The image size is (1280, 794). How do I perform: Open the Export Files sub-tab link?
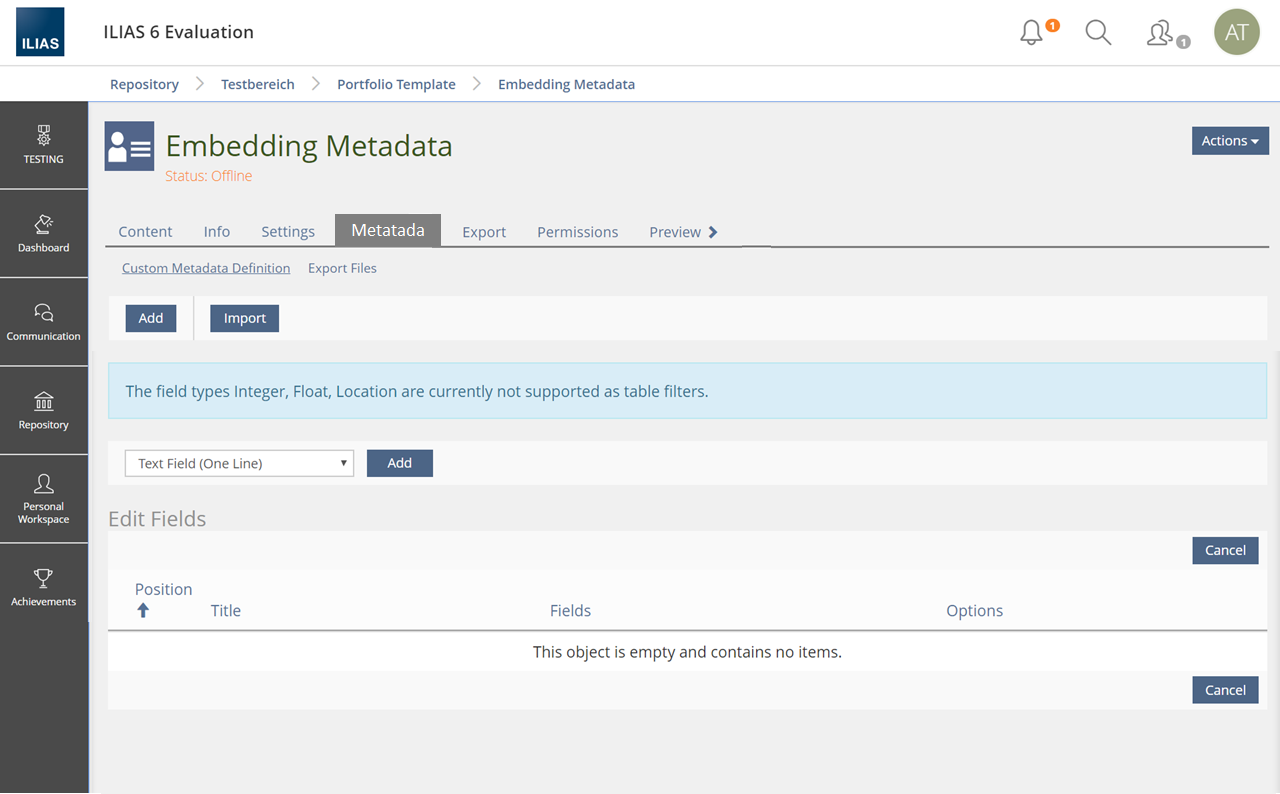(342, 268)
